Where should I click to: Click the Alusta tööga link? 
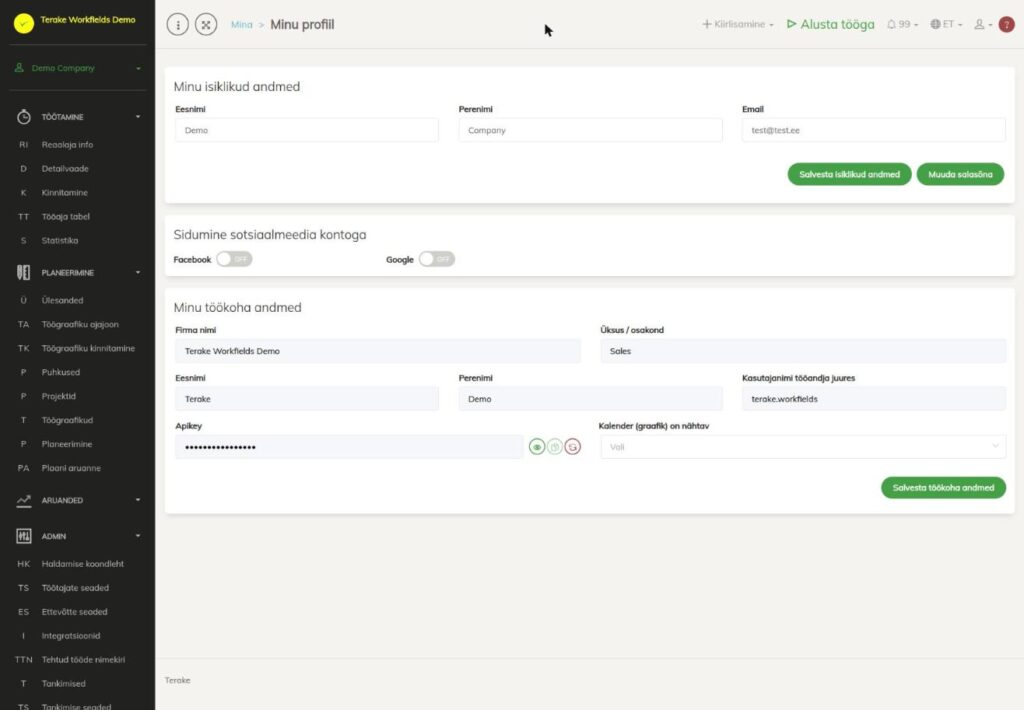click(831, 24)
